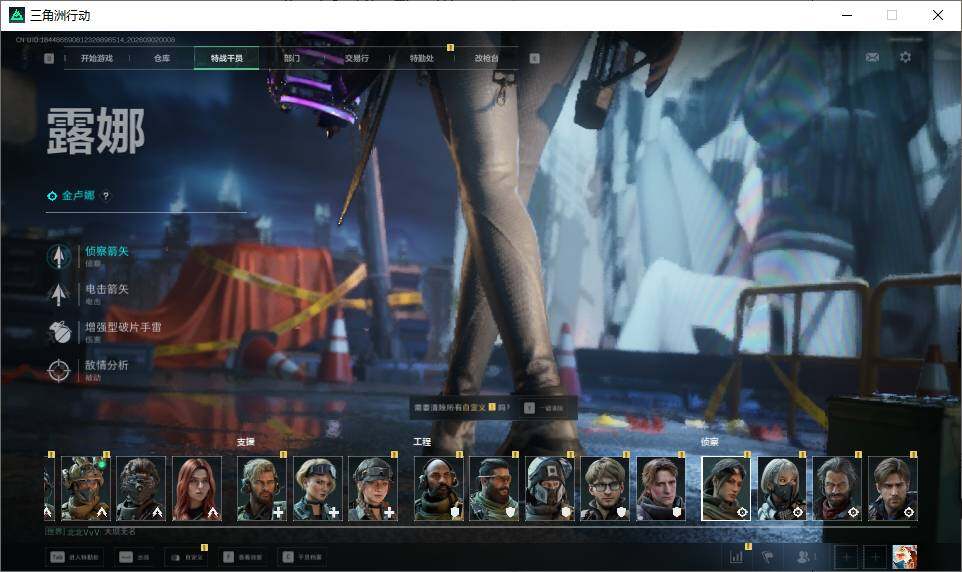Select the 增强型破片手雷 grenade icon
This screenshot has height=572, width=962.
click(x=59, y=332)
